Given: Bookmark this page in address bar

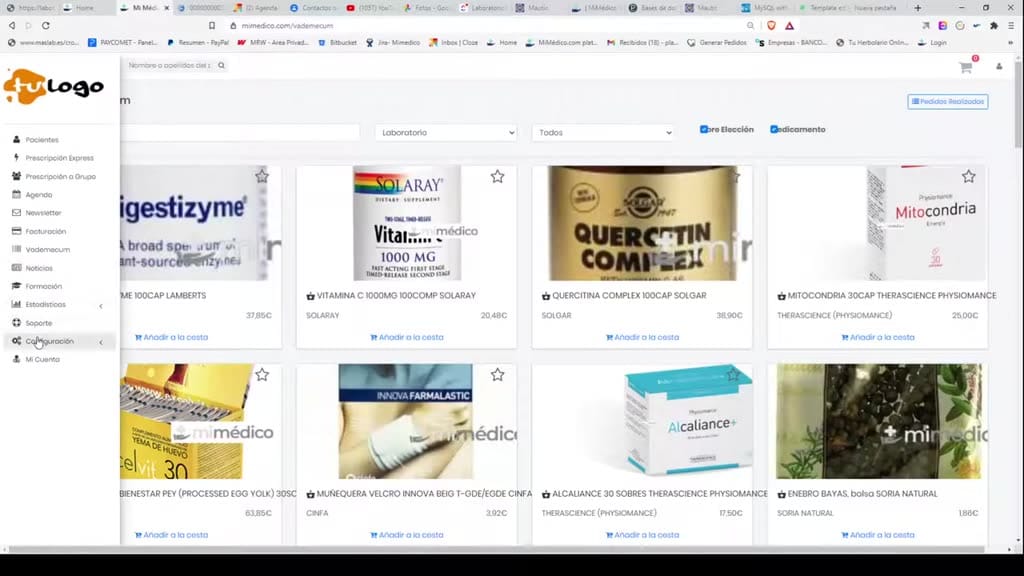Looking at the screenshot, I should pos(212,25).
